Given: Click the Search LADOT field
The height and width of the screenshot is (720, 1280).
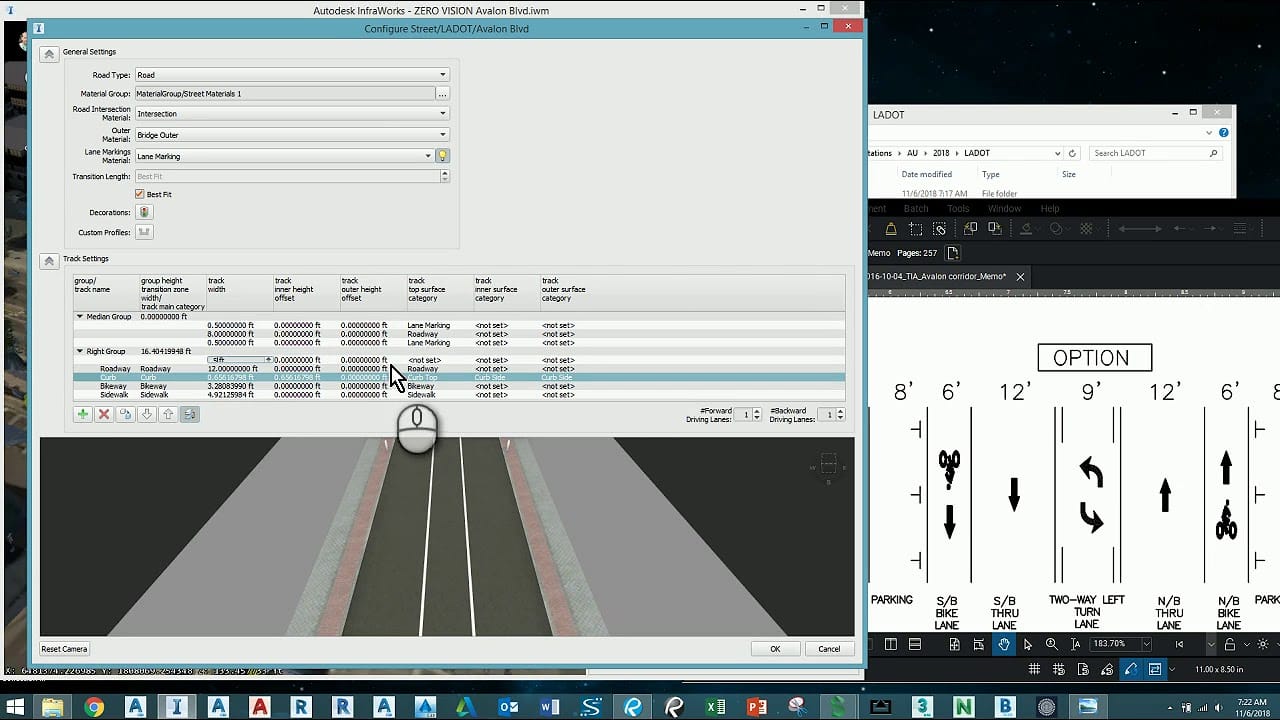Looking at the screenshot, I should 1149,153.
